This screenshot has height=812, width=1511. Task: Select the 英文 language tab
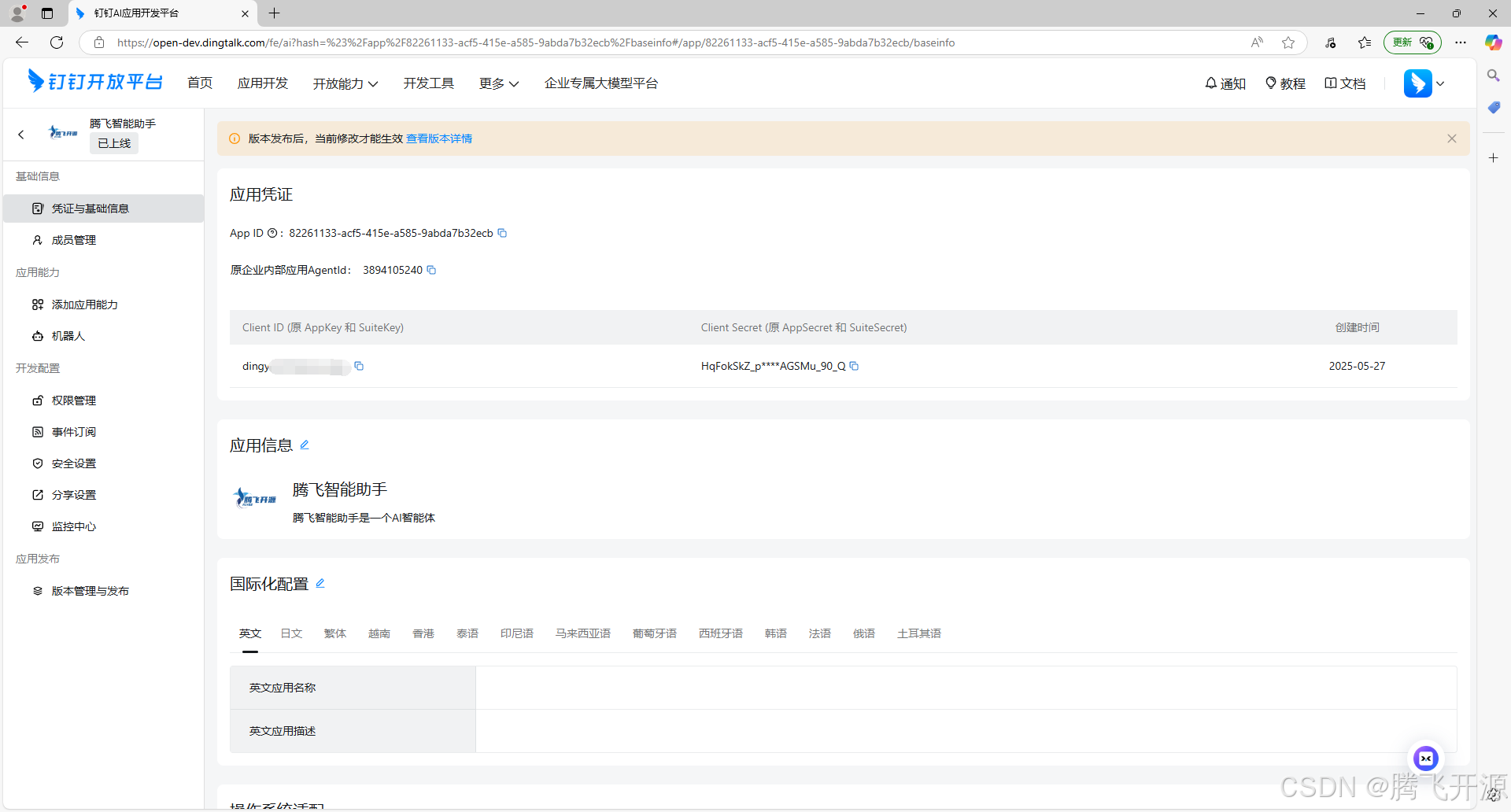coord(250,633)
